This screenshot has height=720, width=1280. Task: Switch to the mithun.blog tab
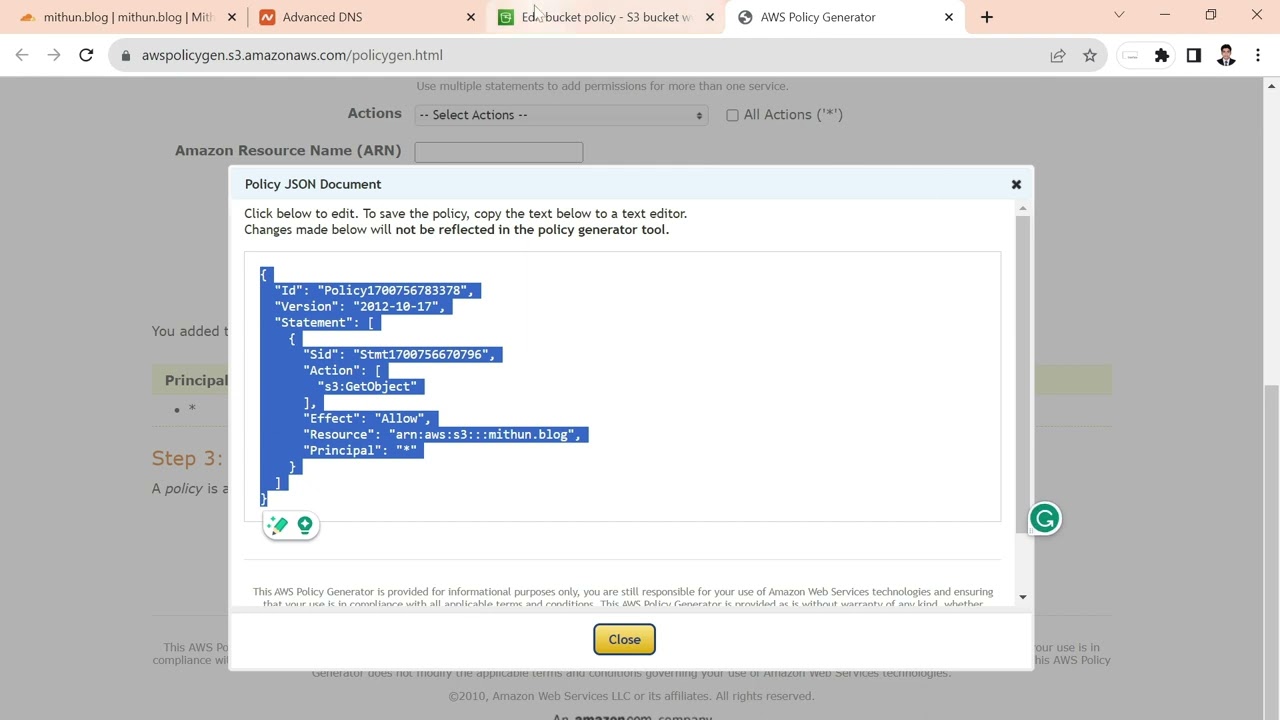click(x=118, y=17)
